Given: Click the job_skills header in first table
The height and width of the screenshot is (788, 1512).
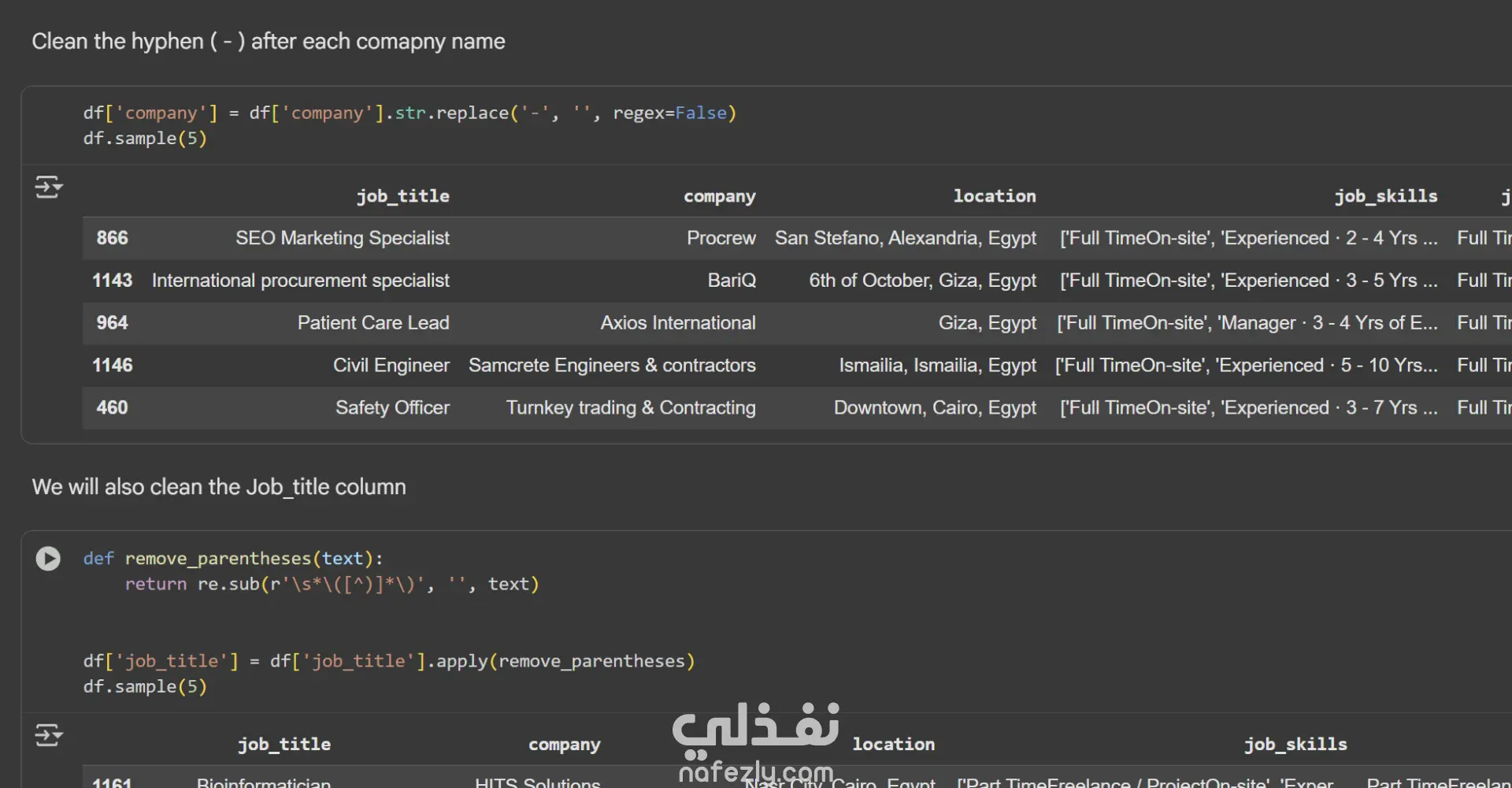Looking at the screenshot, I should tap(1385, 196).
